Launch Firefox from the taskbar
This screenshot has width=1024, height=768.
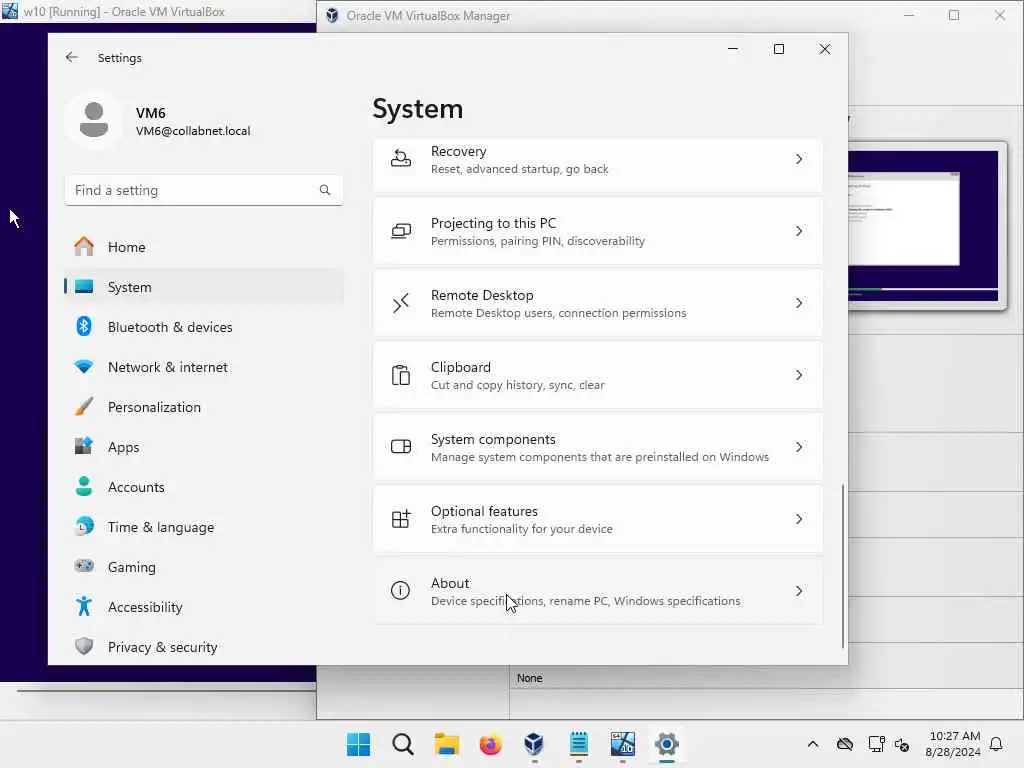tap(490, 744)
